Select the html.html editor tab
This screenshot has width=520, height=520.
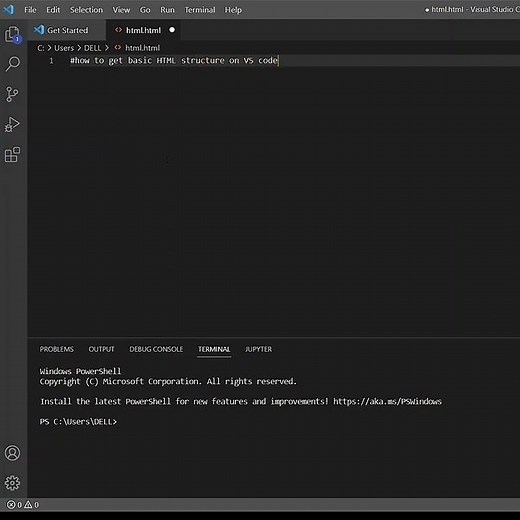point(143,30)
